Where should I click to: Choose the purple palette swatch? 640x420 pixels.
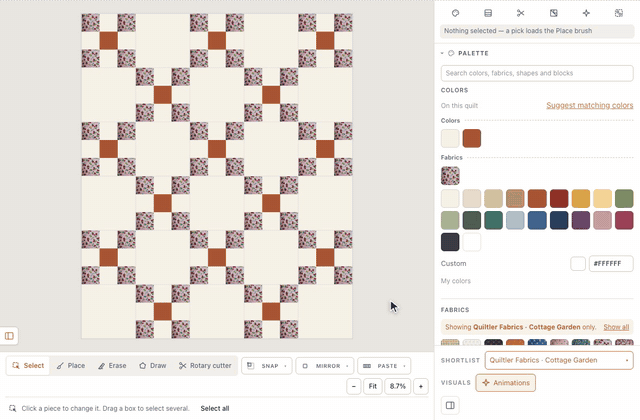581,220
